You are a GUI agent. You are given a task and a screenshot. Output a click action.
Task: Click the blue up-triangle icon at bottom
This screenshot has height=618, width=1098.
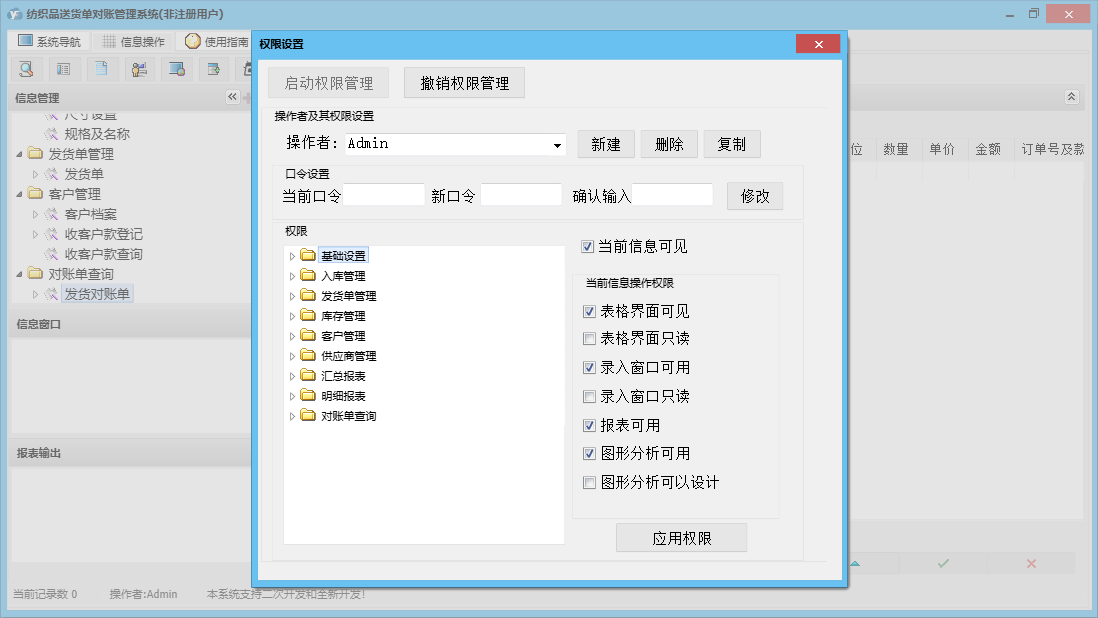tap(855, 563)
